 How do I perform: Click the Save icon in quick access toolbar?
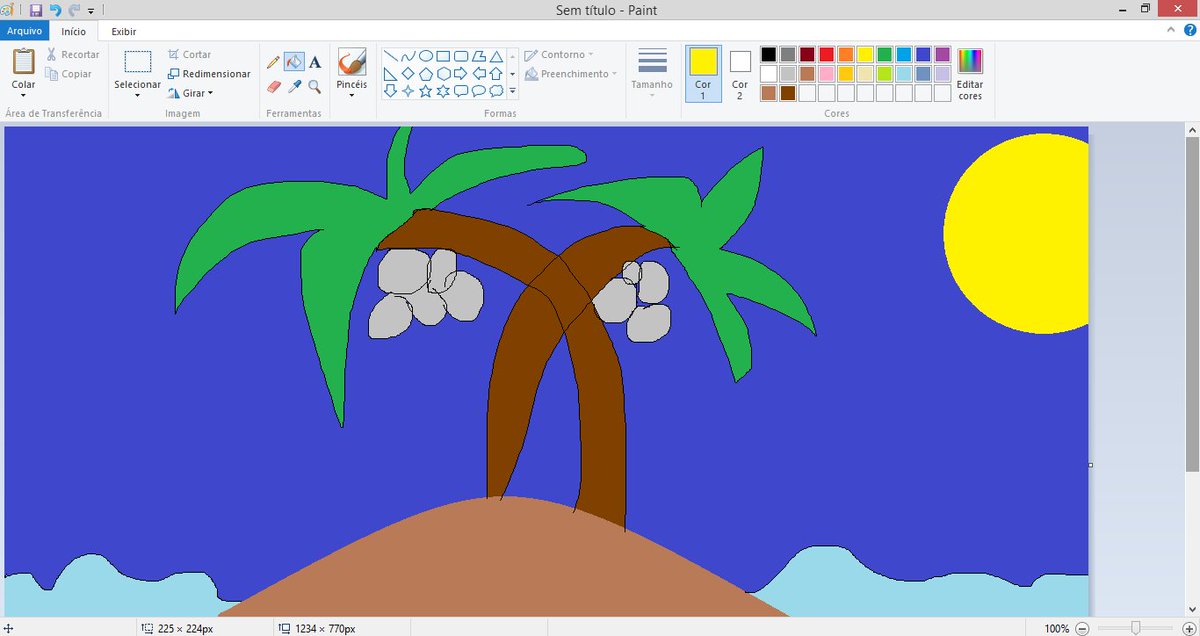tap(36, 10)
